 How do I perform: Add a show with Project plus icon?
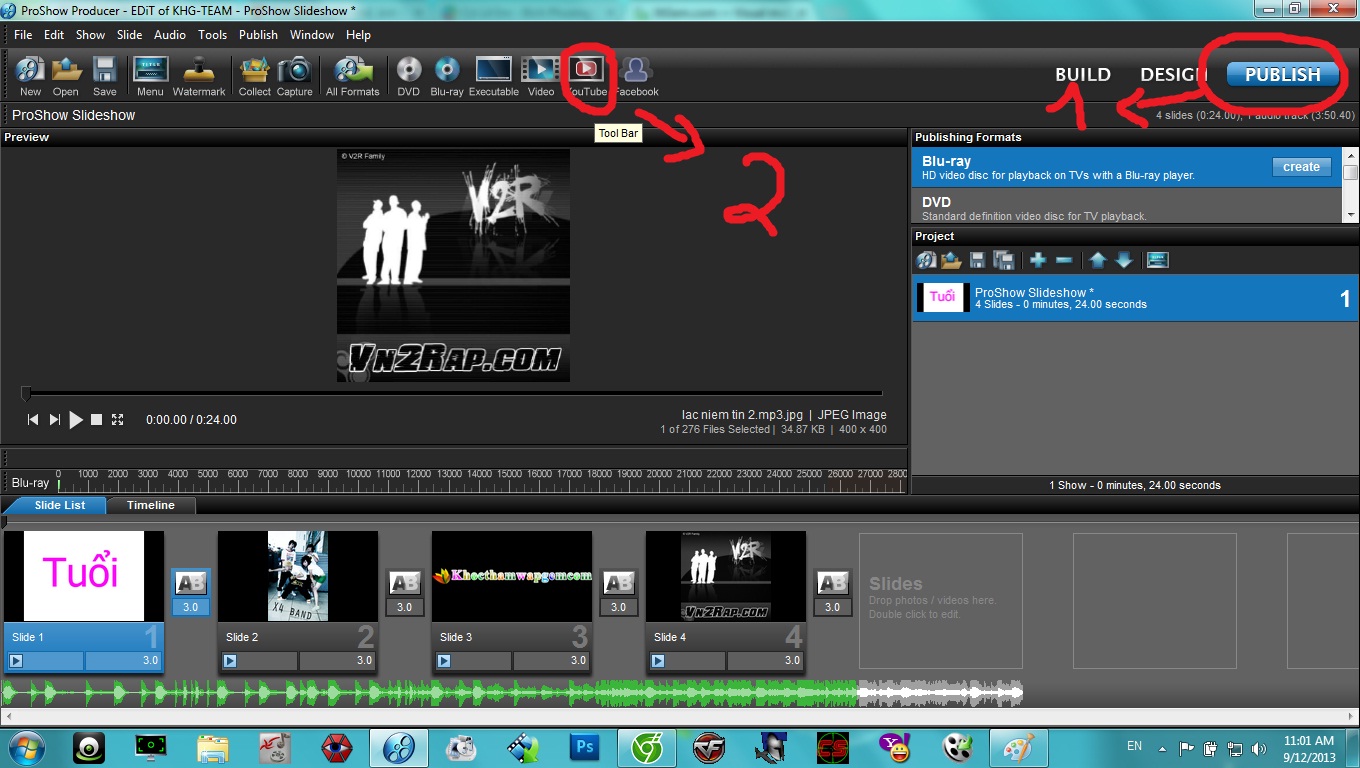[1038, 260]
